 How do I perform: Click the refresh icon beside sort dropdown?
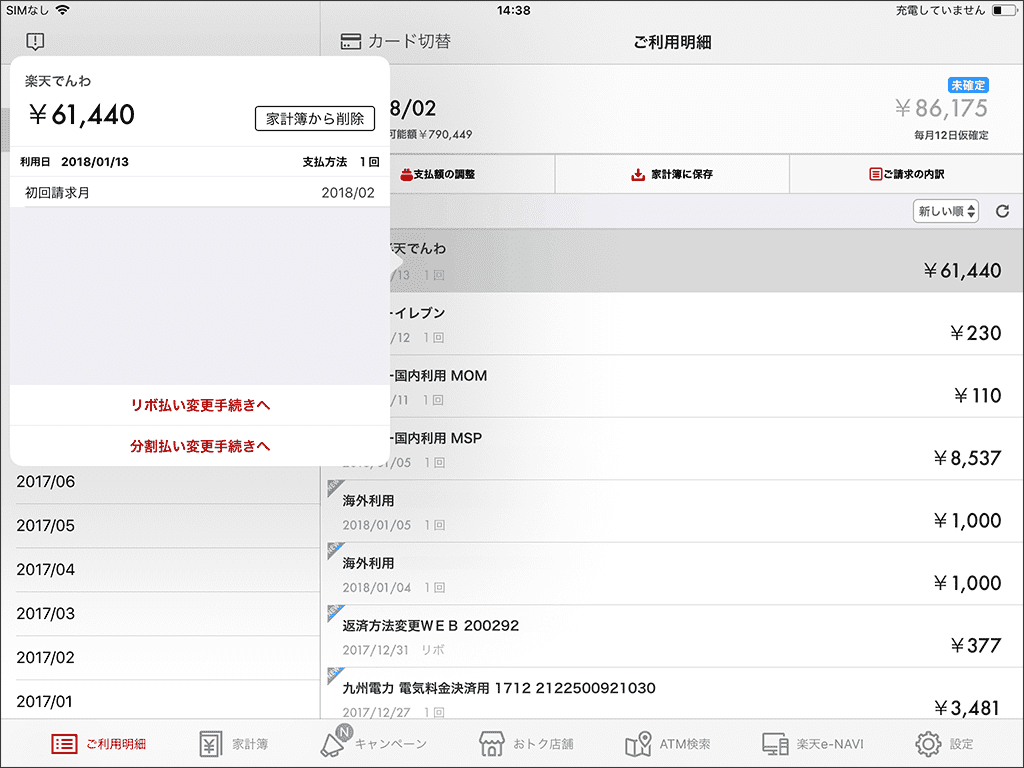coord(1002,212)
